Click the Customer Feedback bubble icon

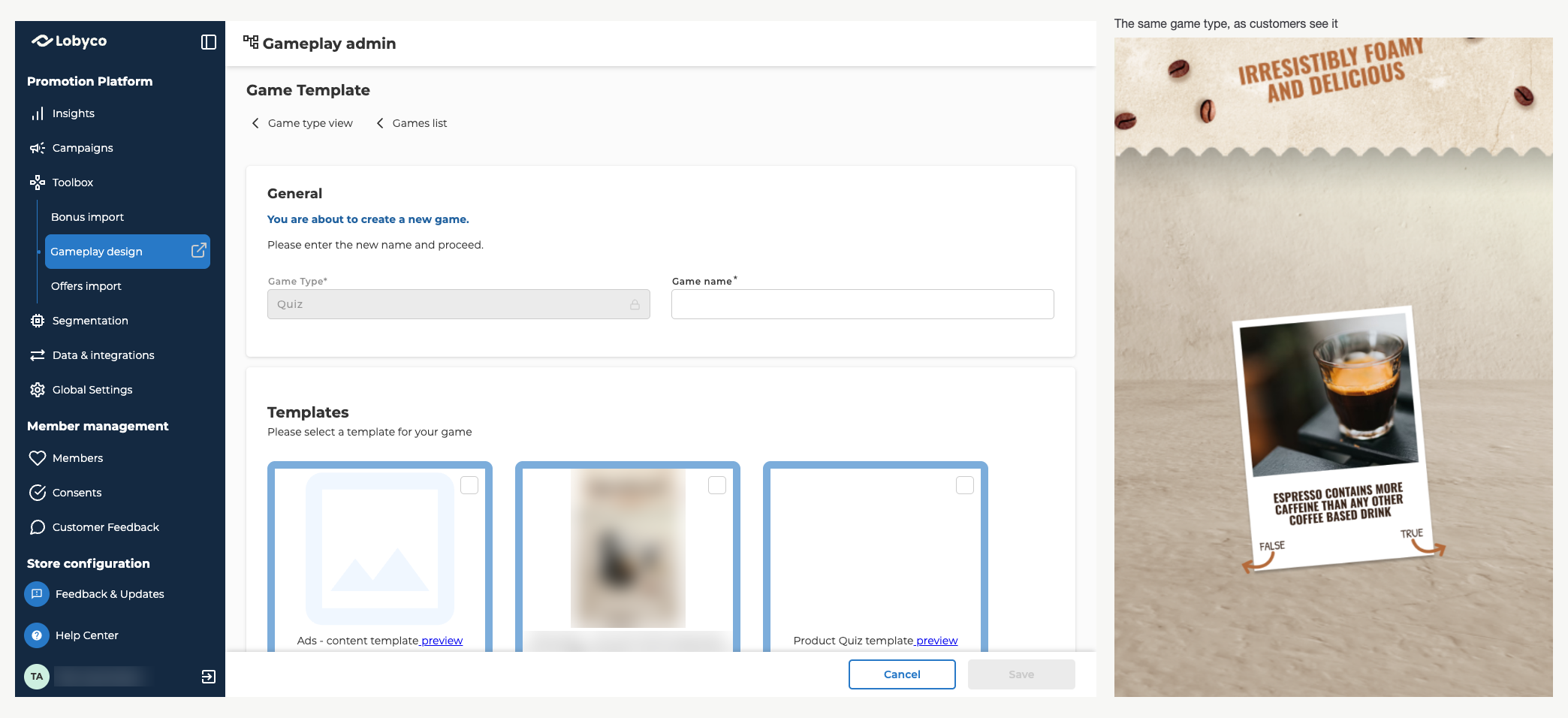click(x=38, y=527)
